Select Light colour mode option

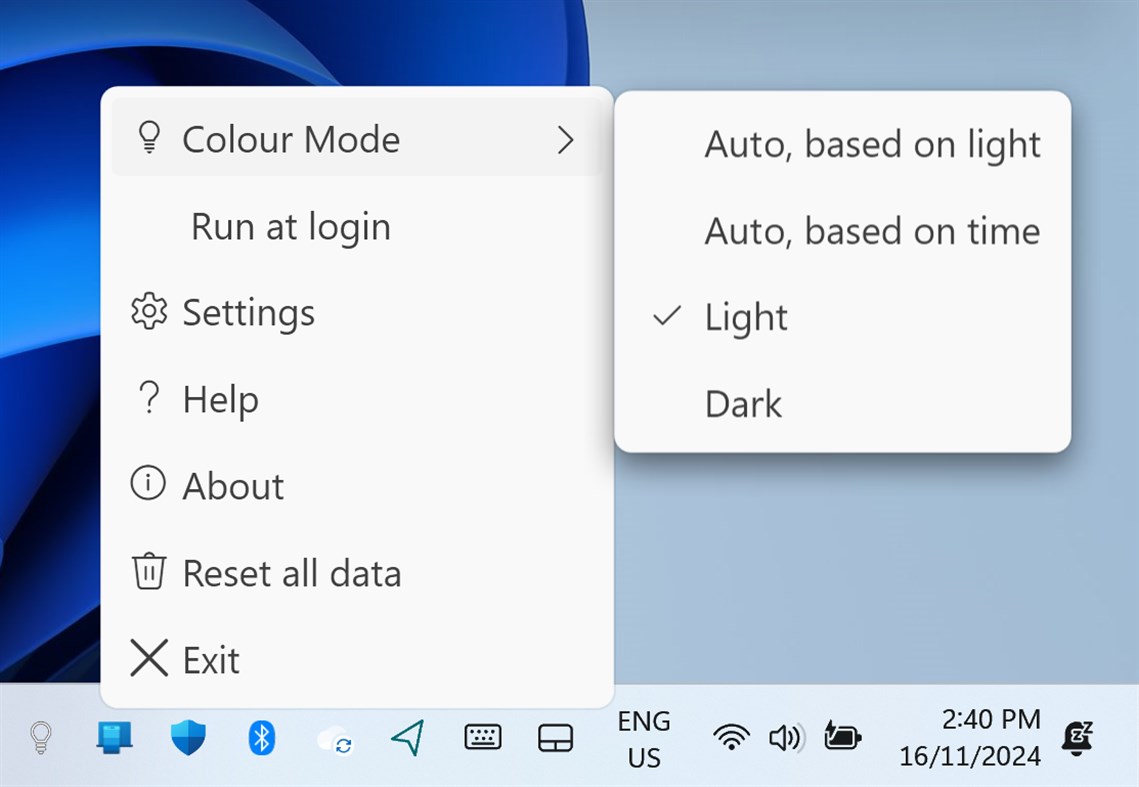coord(746,318)
